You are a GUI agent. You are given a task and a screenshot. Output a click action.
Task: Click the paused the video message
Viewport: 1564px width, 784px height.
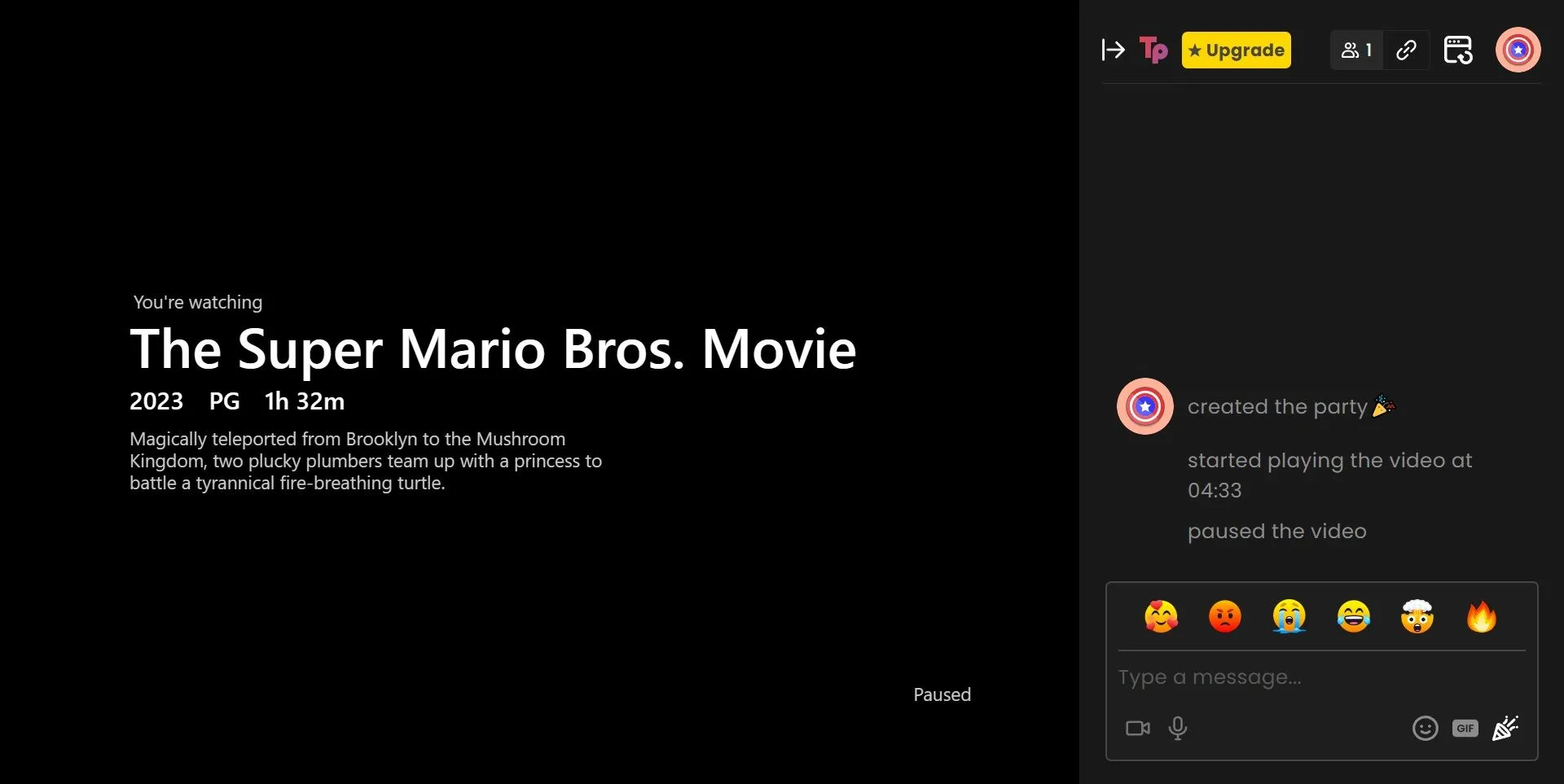1276,532
